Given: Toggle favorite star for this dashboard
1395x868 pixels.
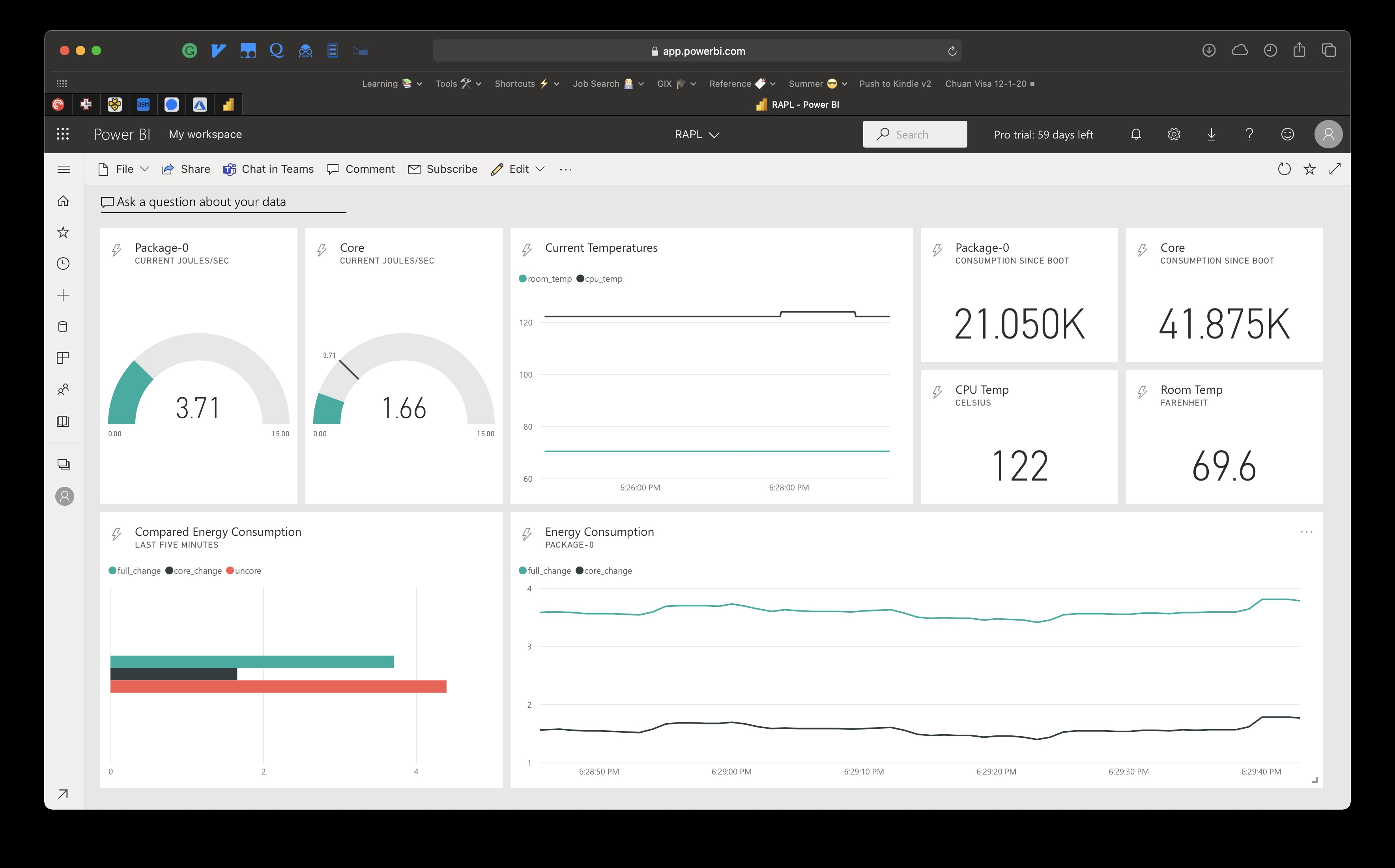Looking at the screenshot, I should [x=1309, y=169].
